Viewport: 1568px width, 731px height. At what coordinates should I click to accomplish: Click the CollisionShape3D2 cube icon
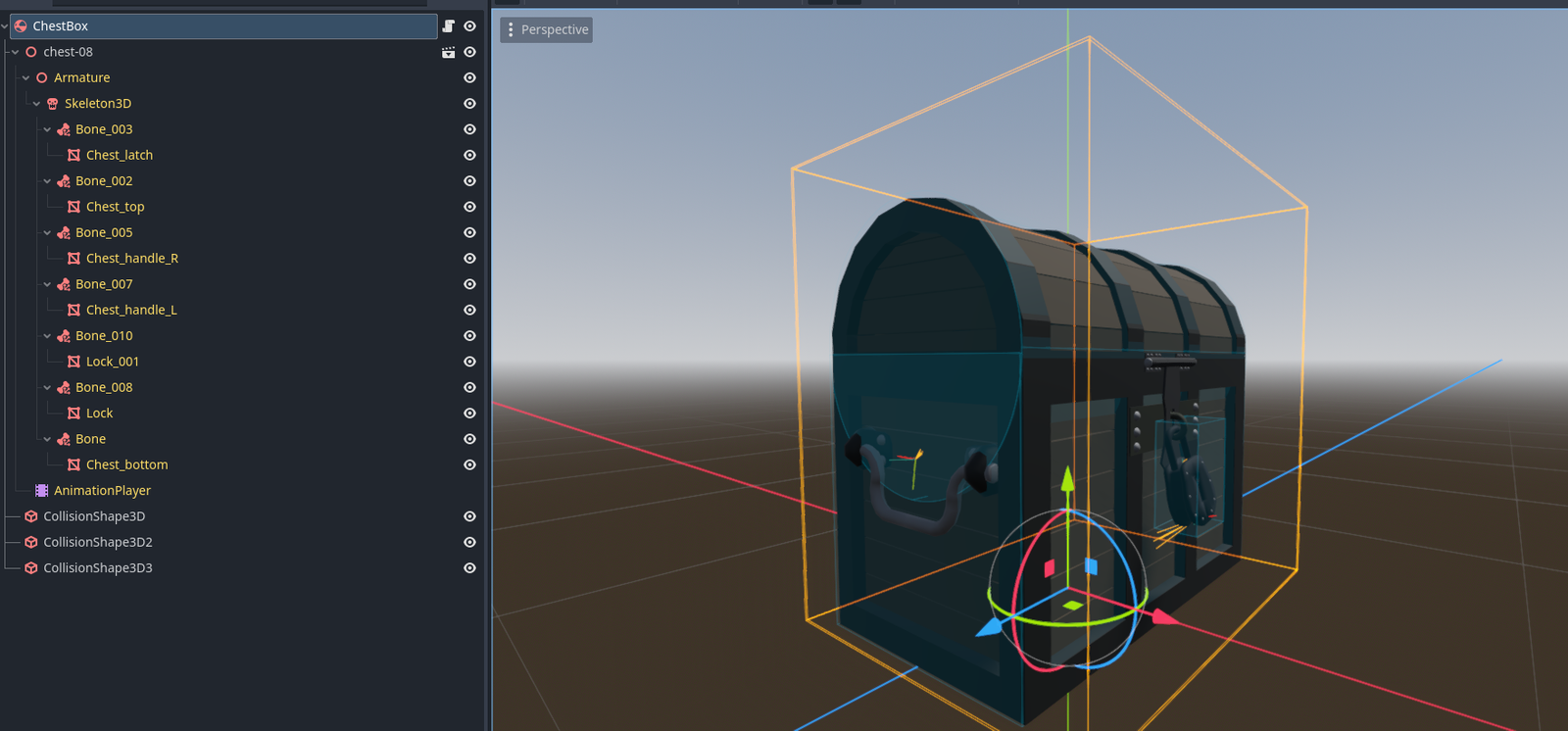(31, 542)
